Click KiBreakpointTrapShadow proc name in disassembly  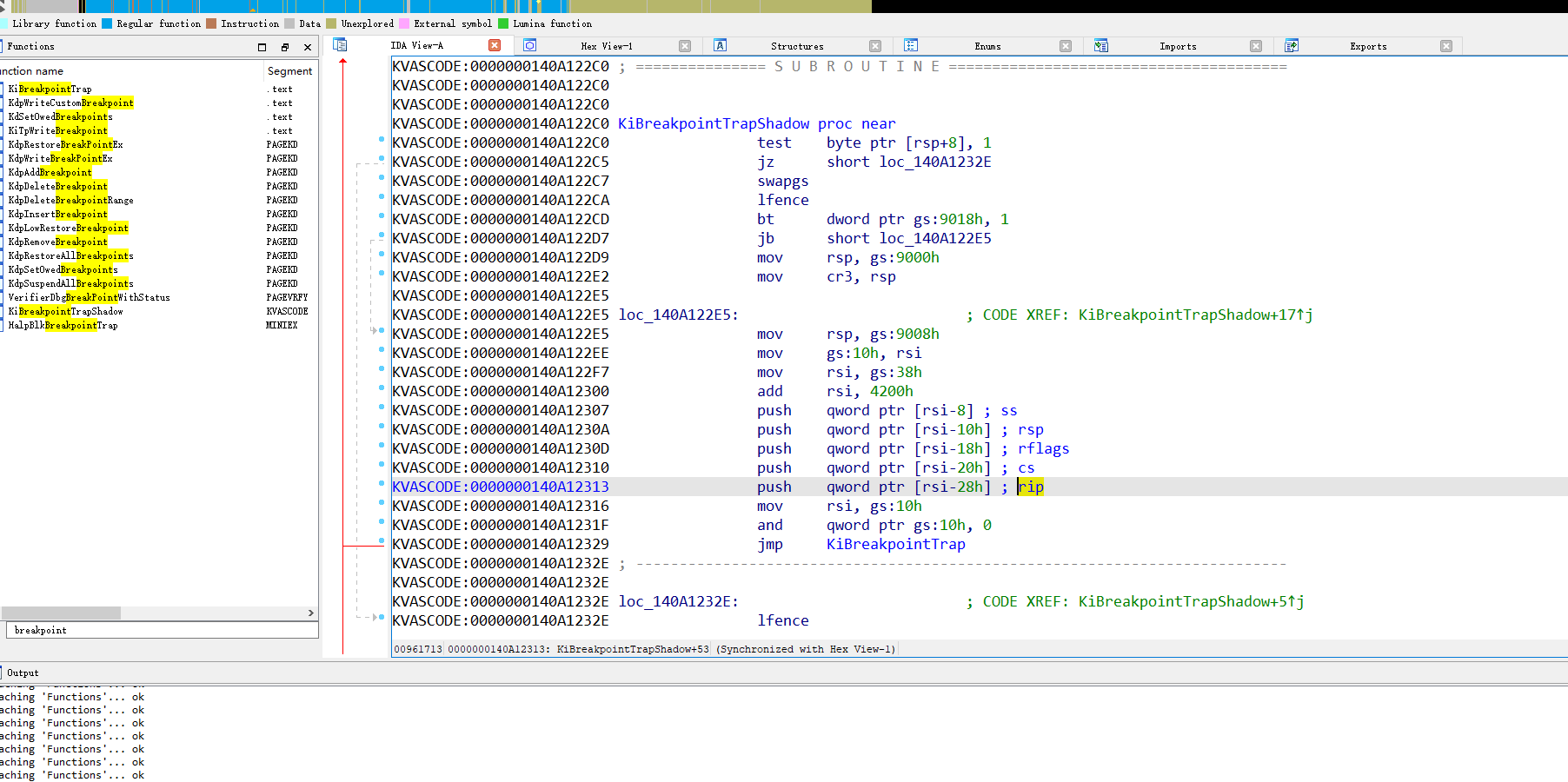pos(713,123)
